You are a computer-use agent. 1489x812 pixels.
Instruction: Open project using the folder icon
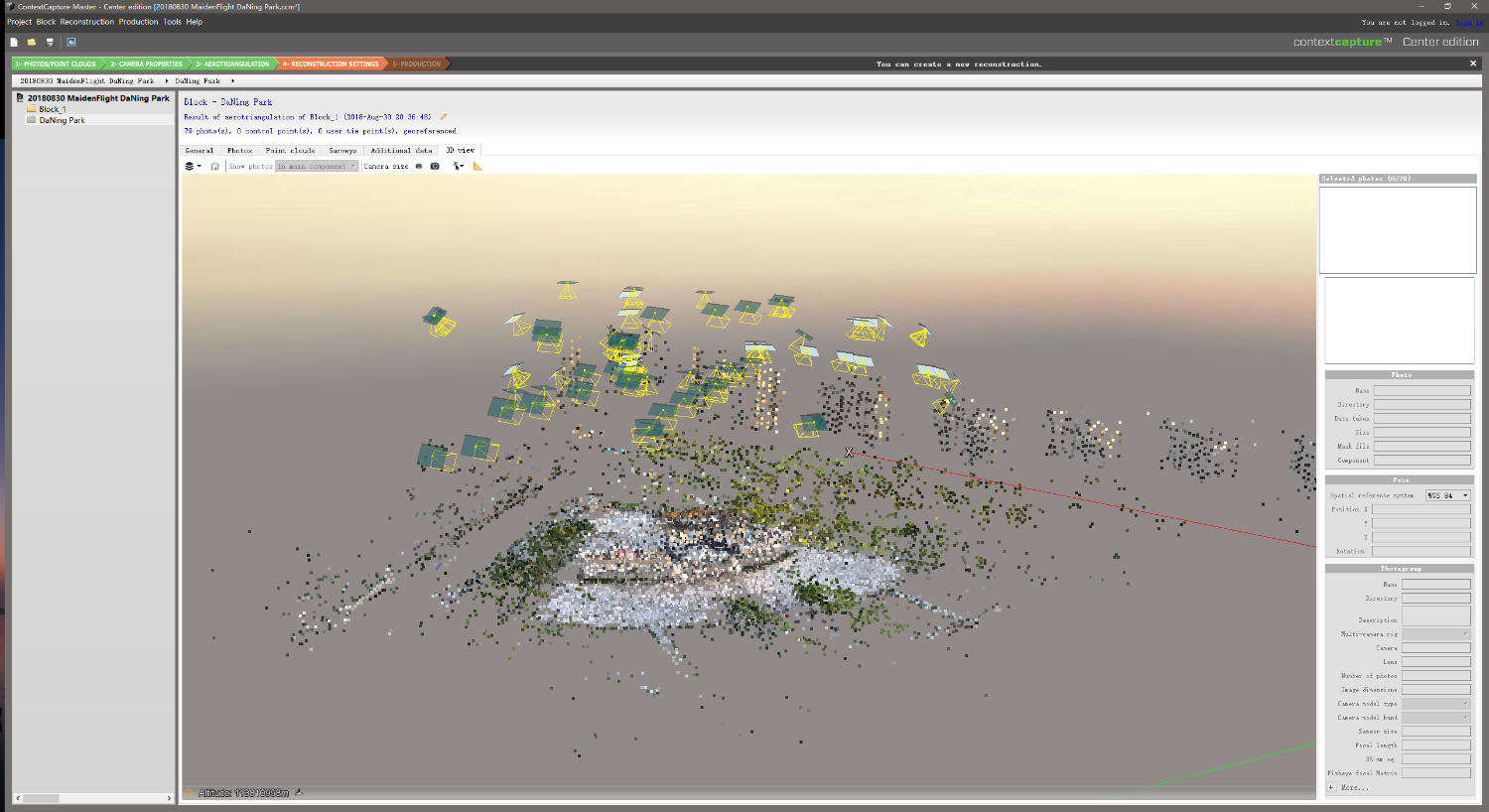click(32, 42)
